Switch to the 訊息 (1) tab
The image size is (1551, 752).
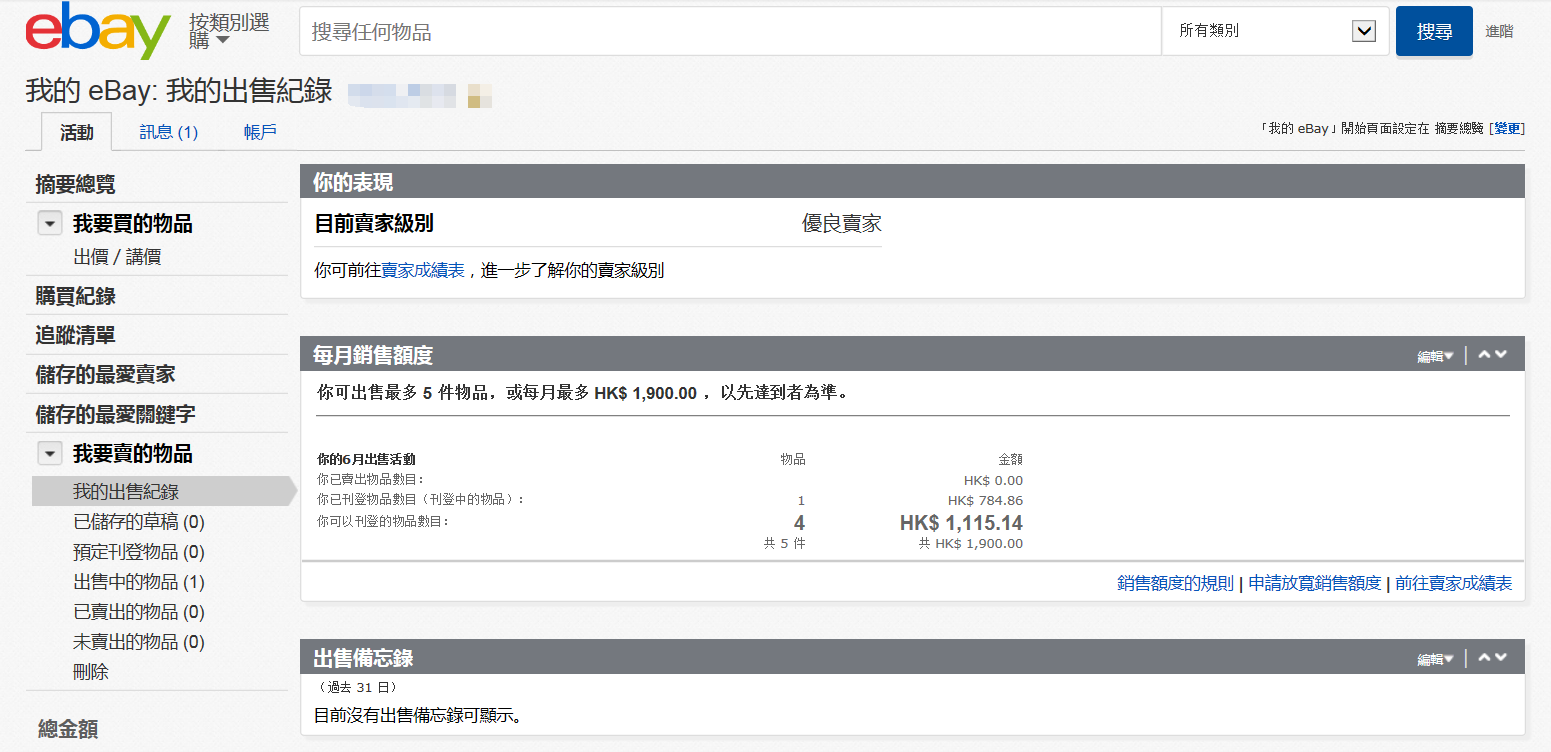pos(167,131)
